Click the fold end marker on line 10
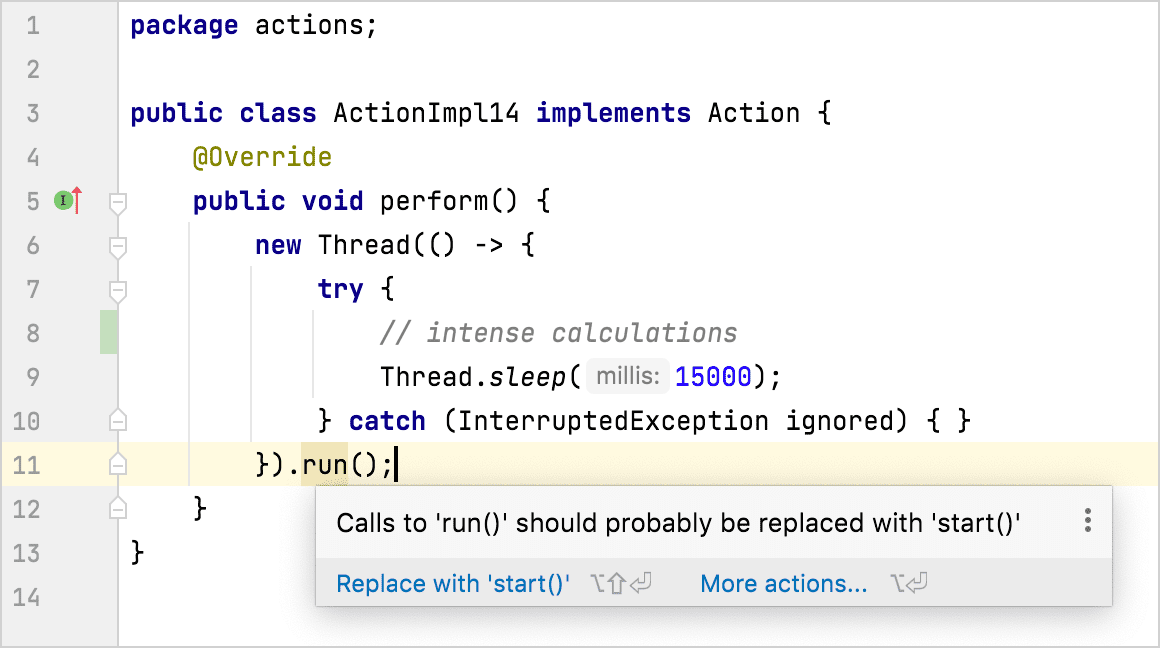 click(x=118, y=420)
